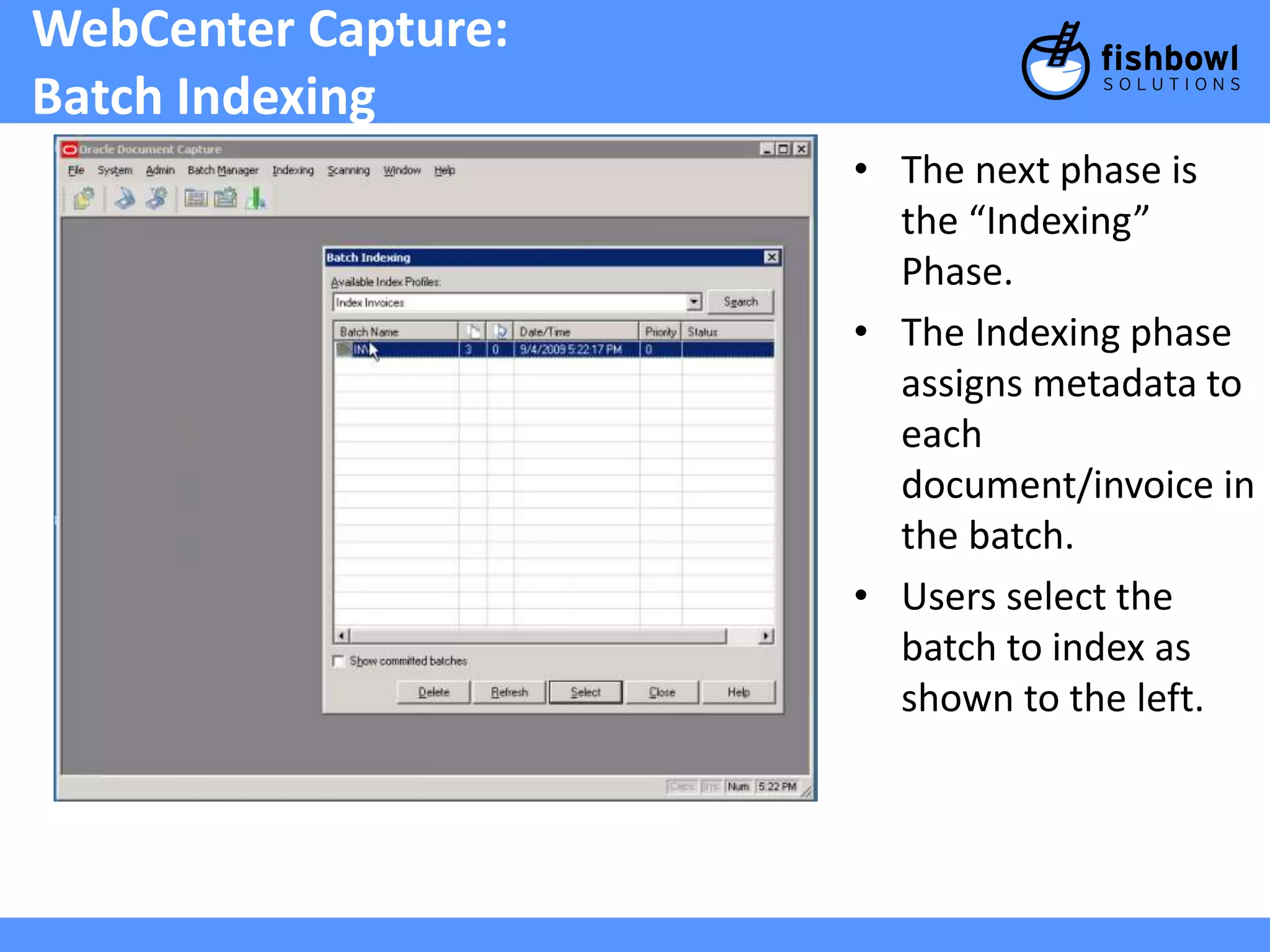Open the Scanning menu

point(349,170)
